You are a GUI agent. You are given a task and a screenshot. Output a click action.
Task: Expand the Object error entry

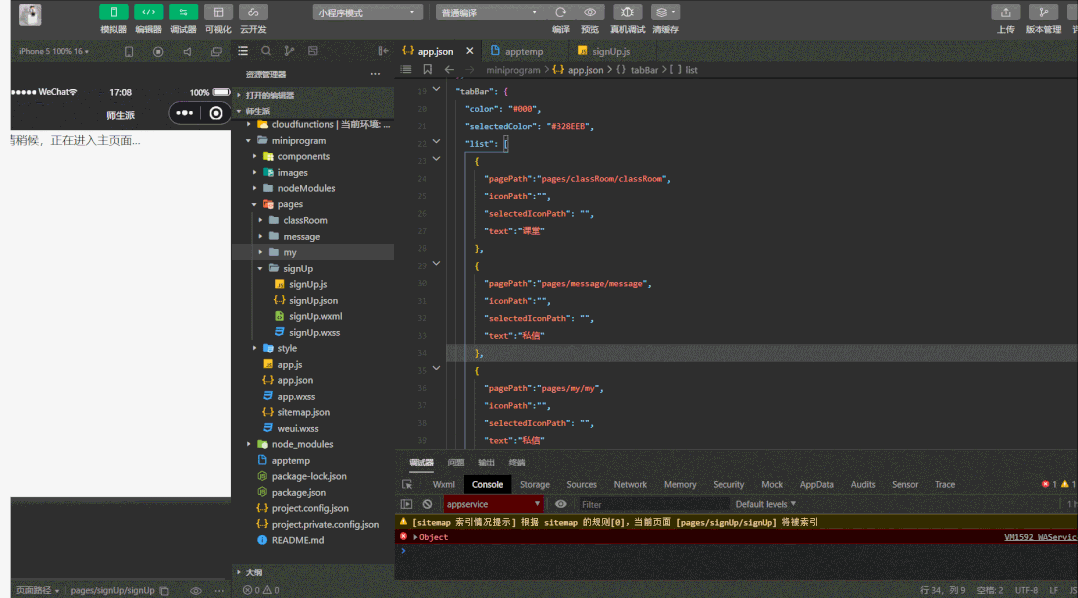point(415,537)
